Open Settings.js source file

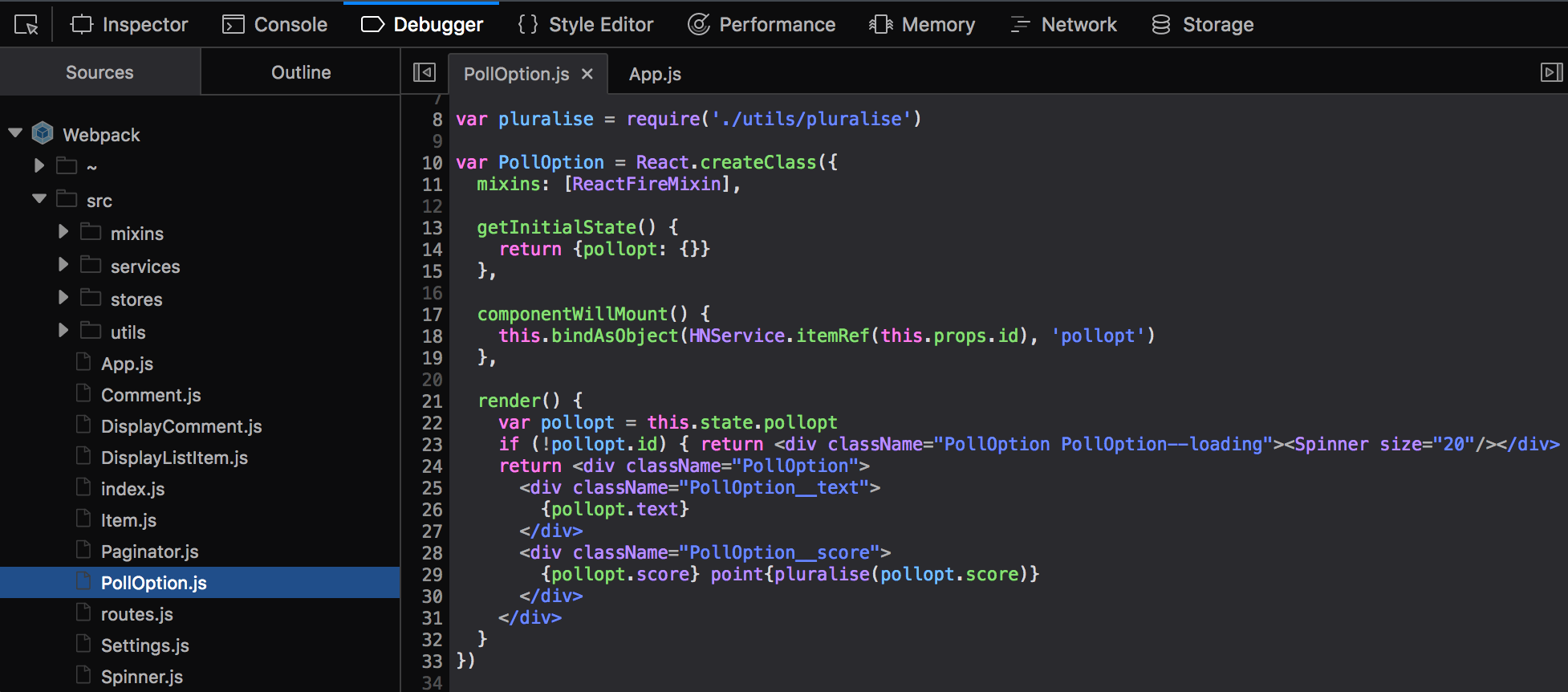point(144,645)
